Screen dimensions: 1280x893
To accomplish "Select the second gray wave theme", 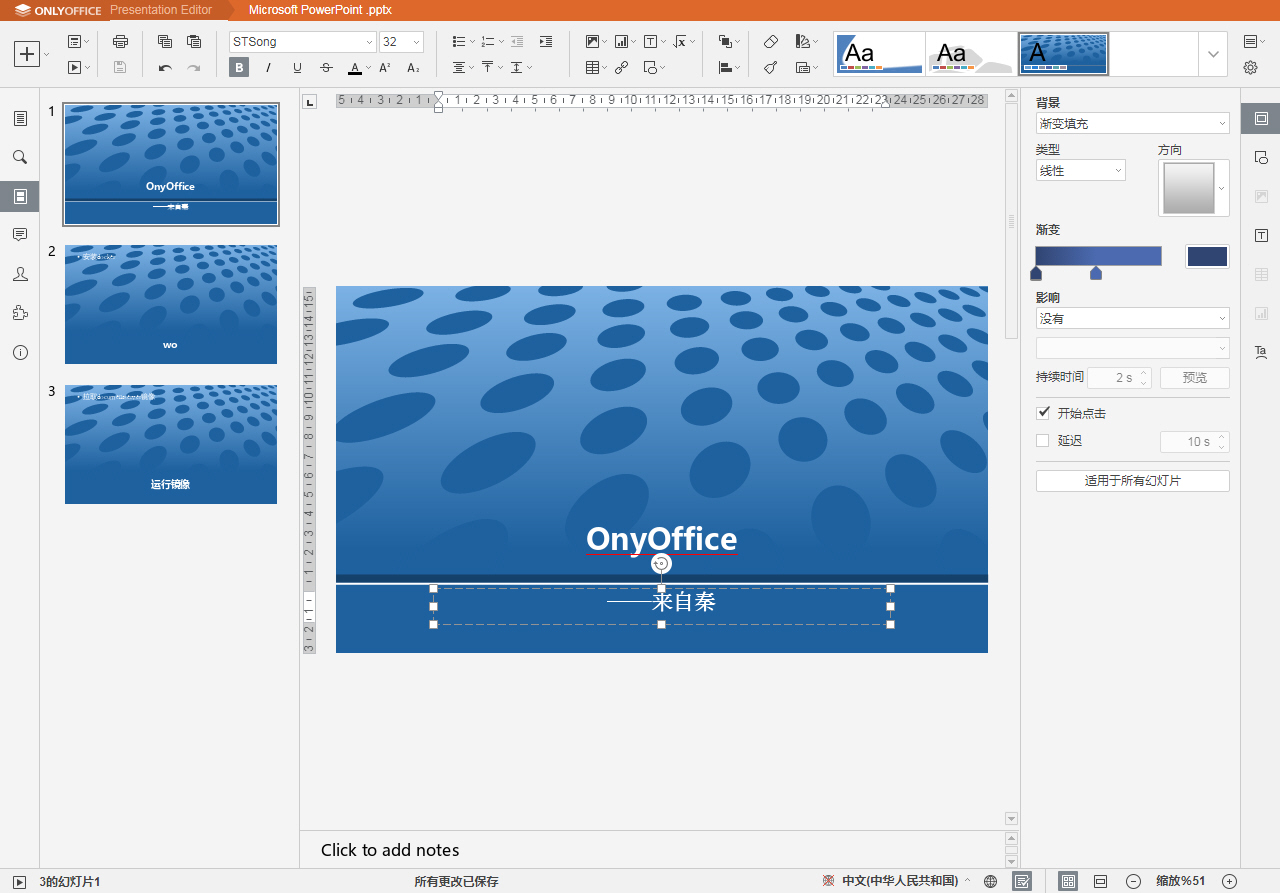I will pyautogui.click(x=970, y=53).
